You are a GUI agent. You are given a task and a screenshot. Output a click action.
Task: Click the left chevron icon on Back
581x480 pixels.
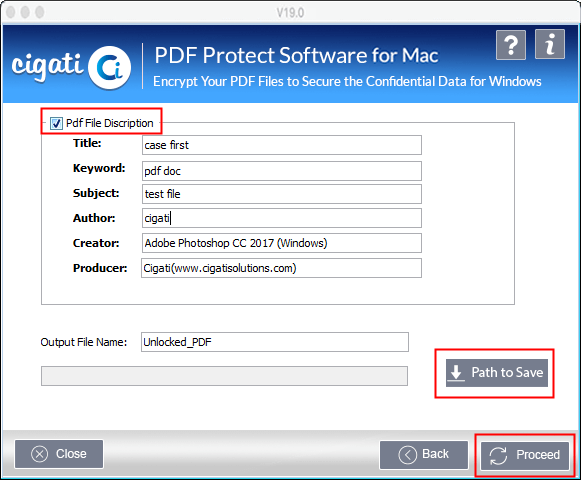[408, 454]
